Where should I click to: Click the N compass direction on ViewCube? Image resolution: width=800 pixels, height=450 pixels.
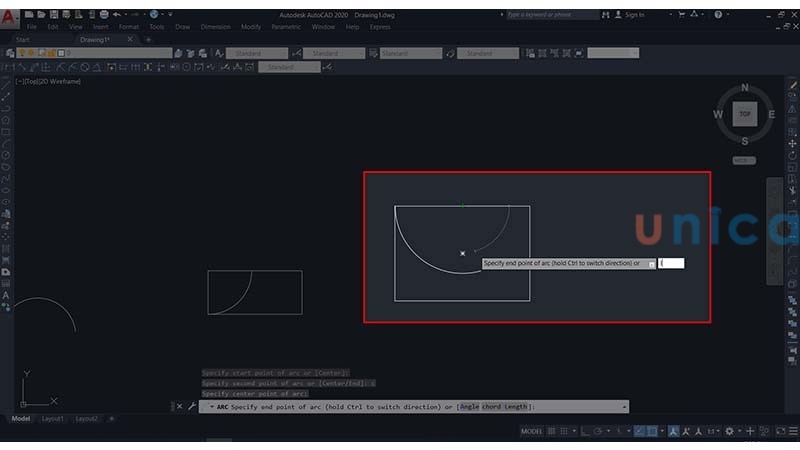pos(745,88)
